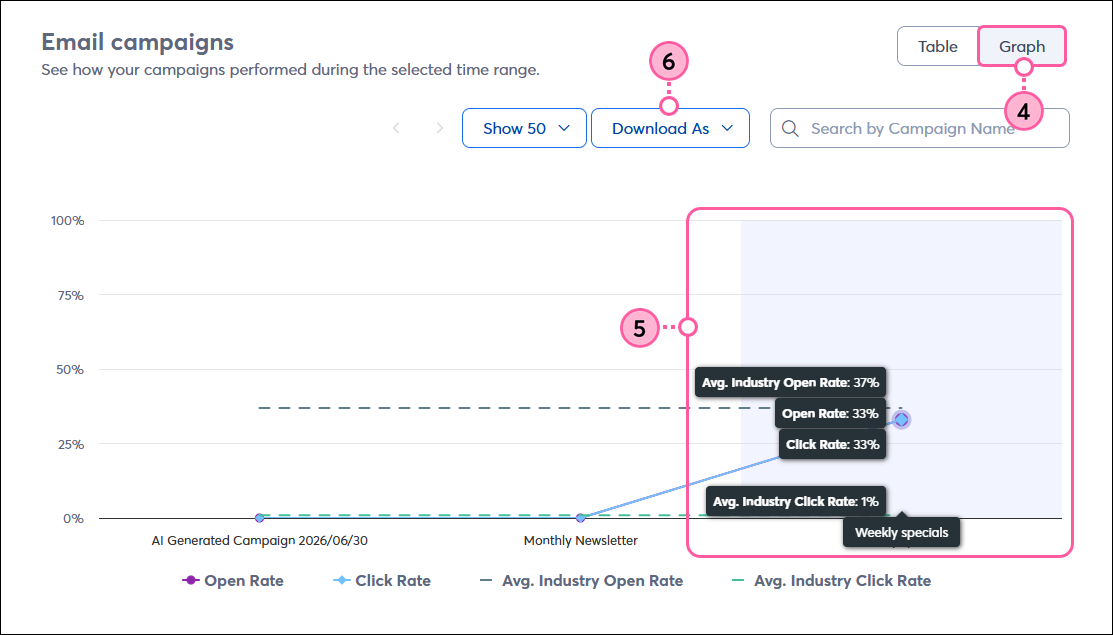Open the Download As dropdown

point(670,128)
